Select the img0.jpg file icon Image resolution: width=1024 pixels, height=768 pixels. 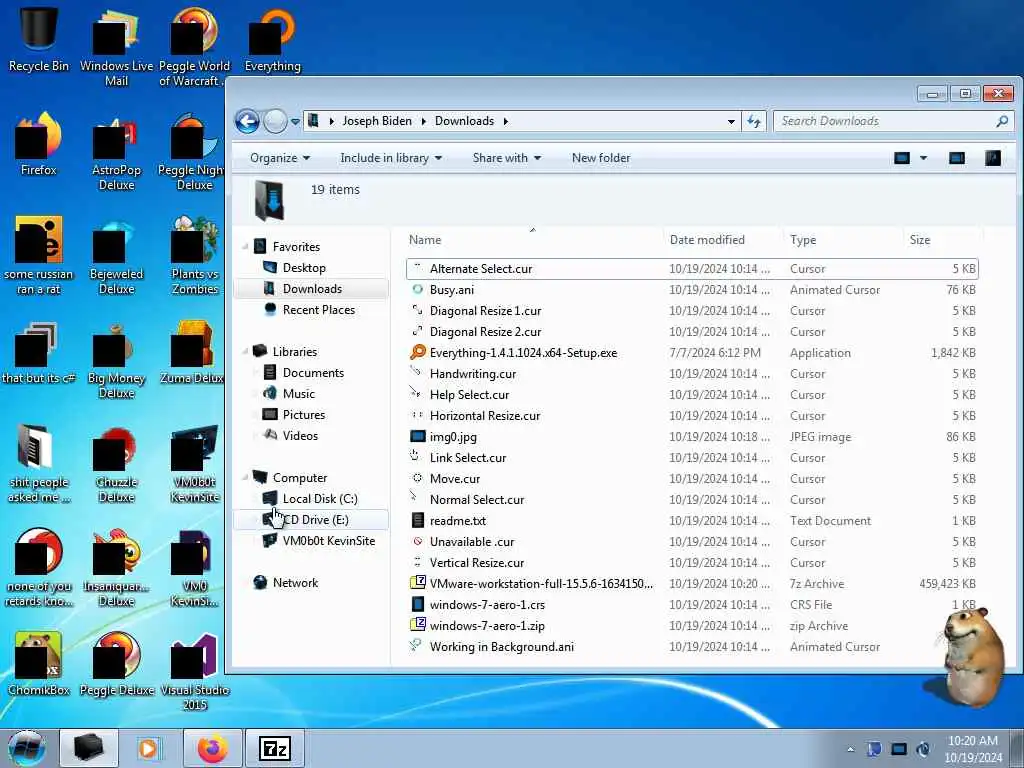click(x=417, y=436)
